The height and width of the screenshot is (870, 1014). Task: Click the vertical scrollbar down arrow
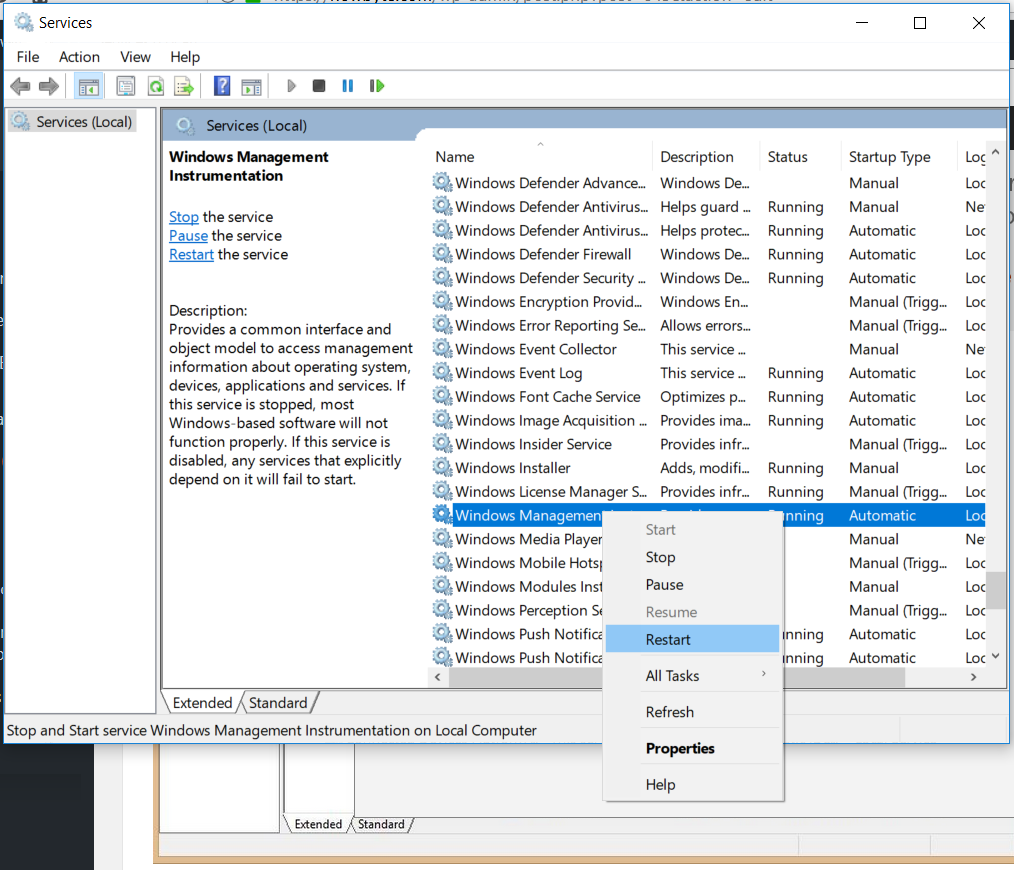995,655
